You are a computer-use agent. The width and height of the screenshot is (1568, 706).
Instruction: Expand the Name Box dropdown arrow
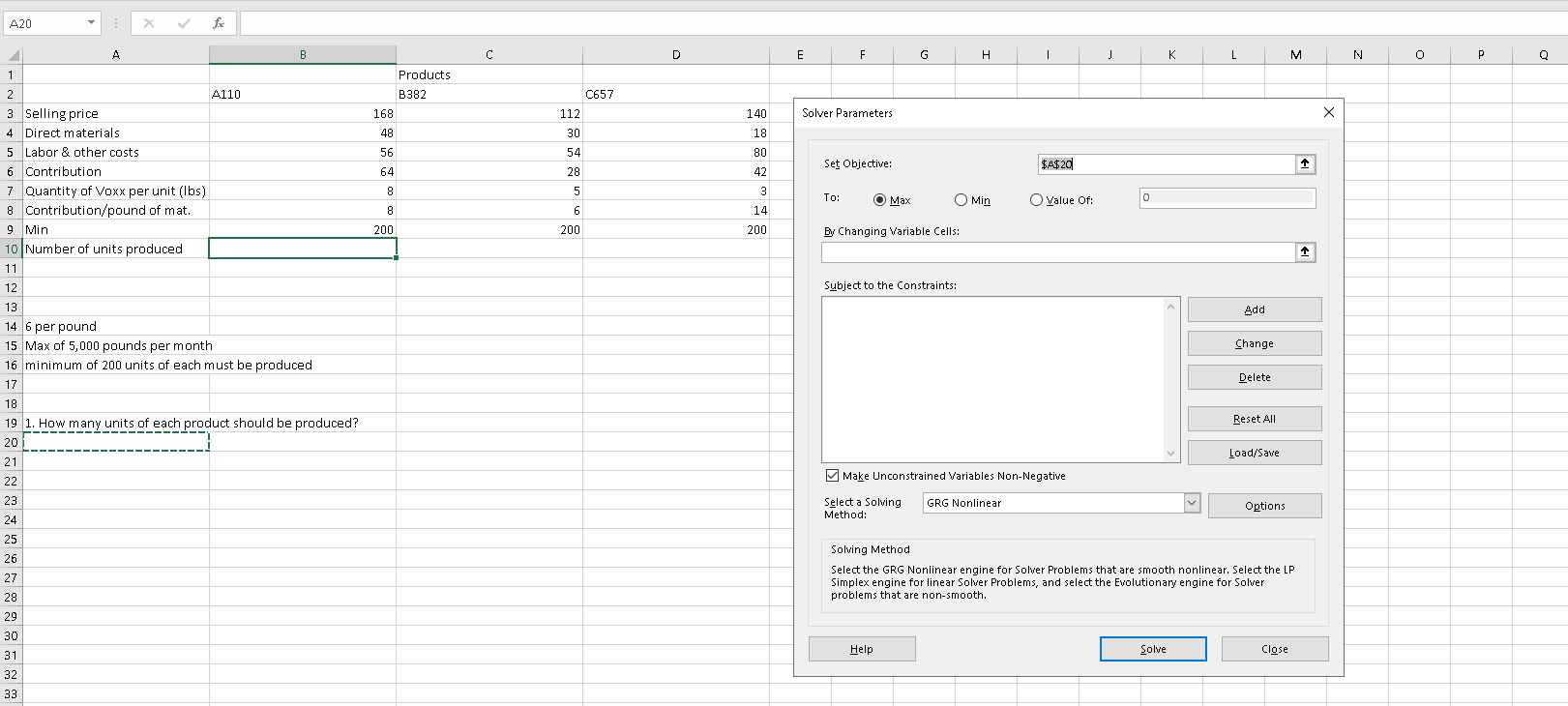[x=91, y=23]
